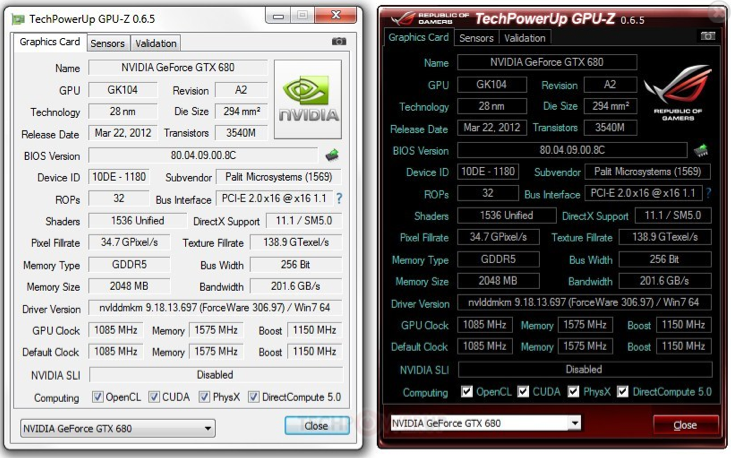Click the Bus Interface question mark in the dark window
Image resolution: width=731 pixels, height=458 pixels.
point(709,193)
